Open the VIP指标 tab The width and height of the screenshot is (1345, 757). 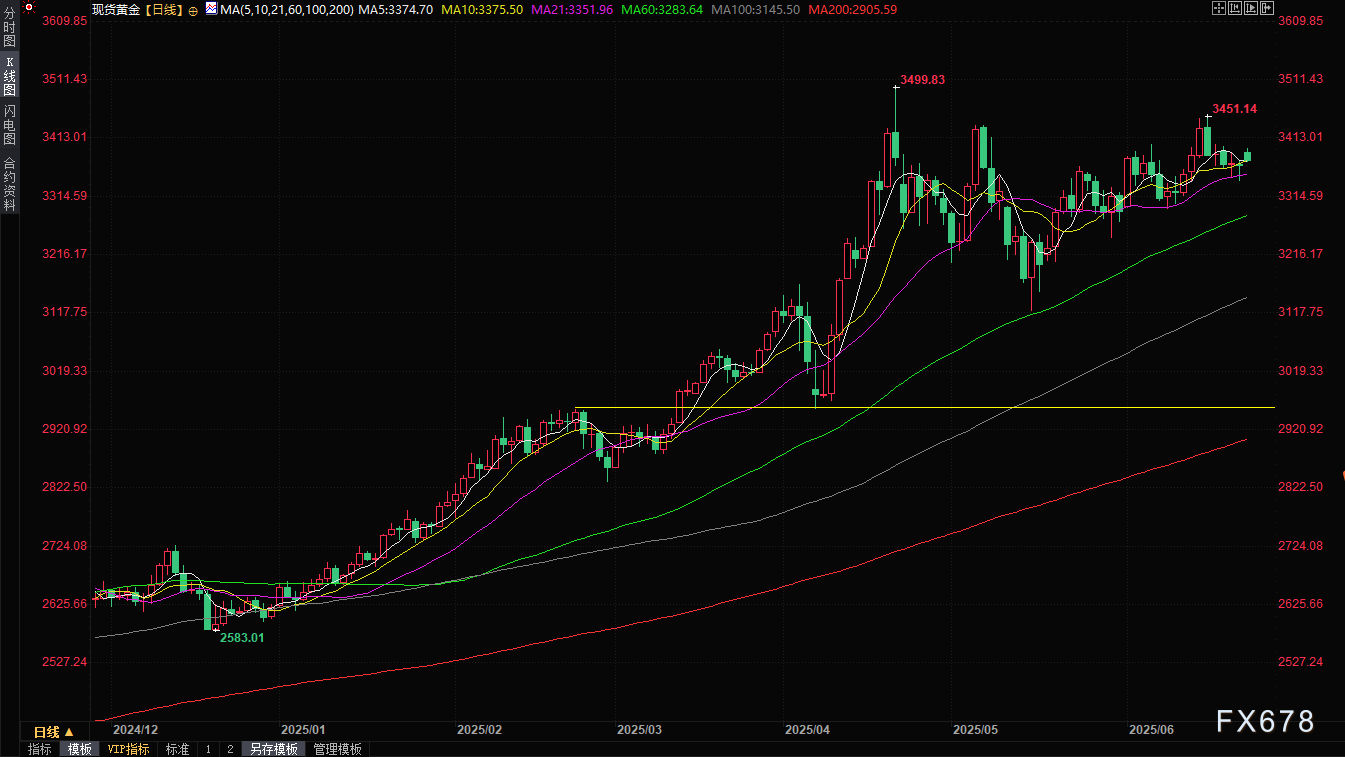click(x=128, y=749)
